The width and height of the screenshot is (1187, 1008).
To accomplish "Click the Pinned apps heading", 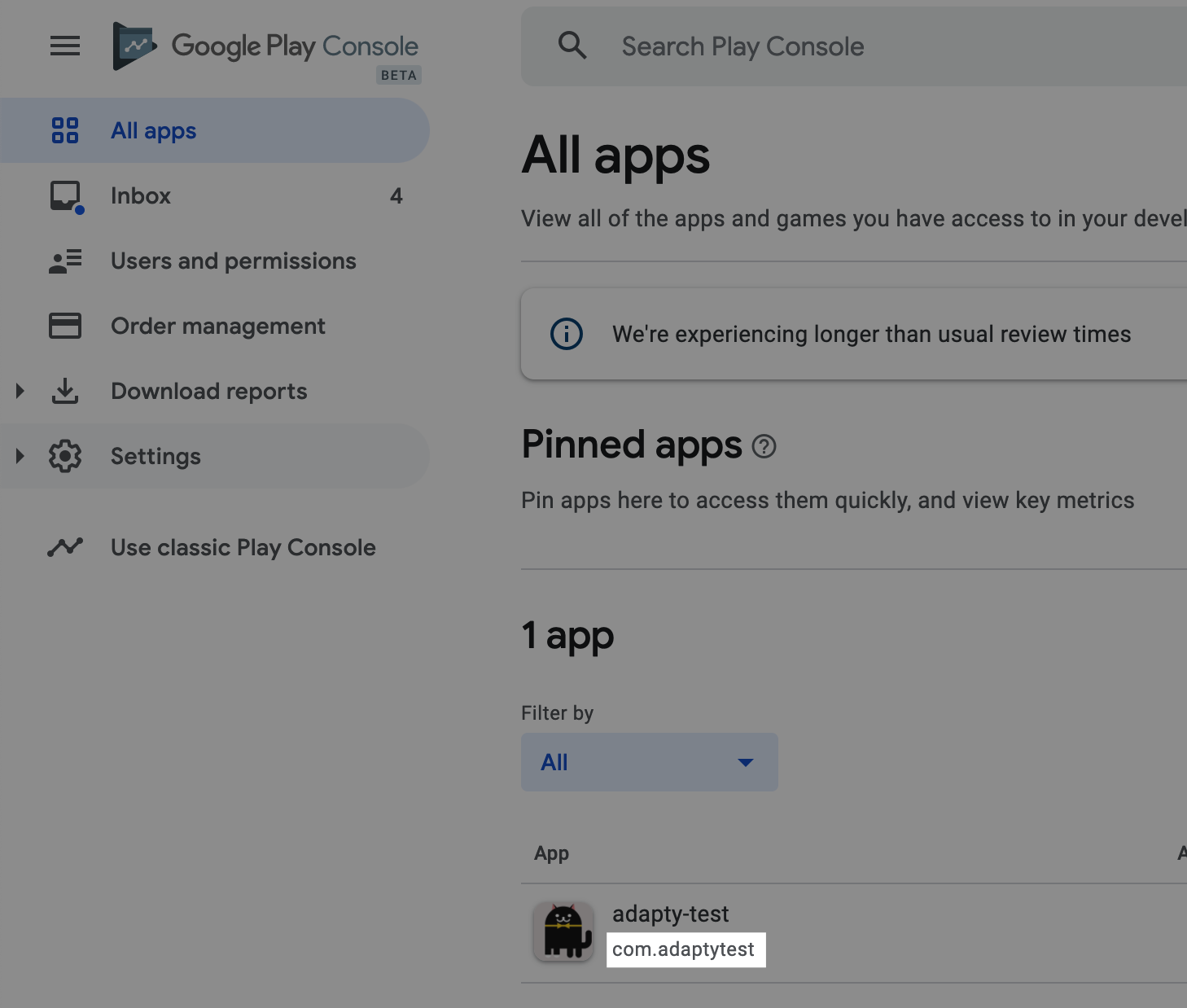I will point(633,445).
